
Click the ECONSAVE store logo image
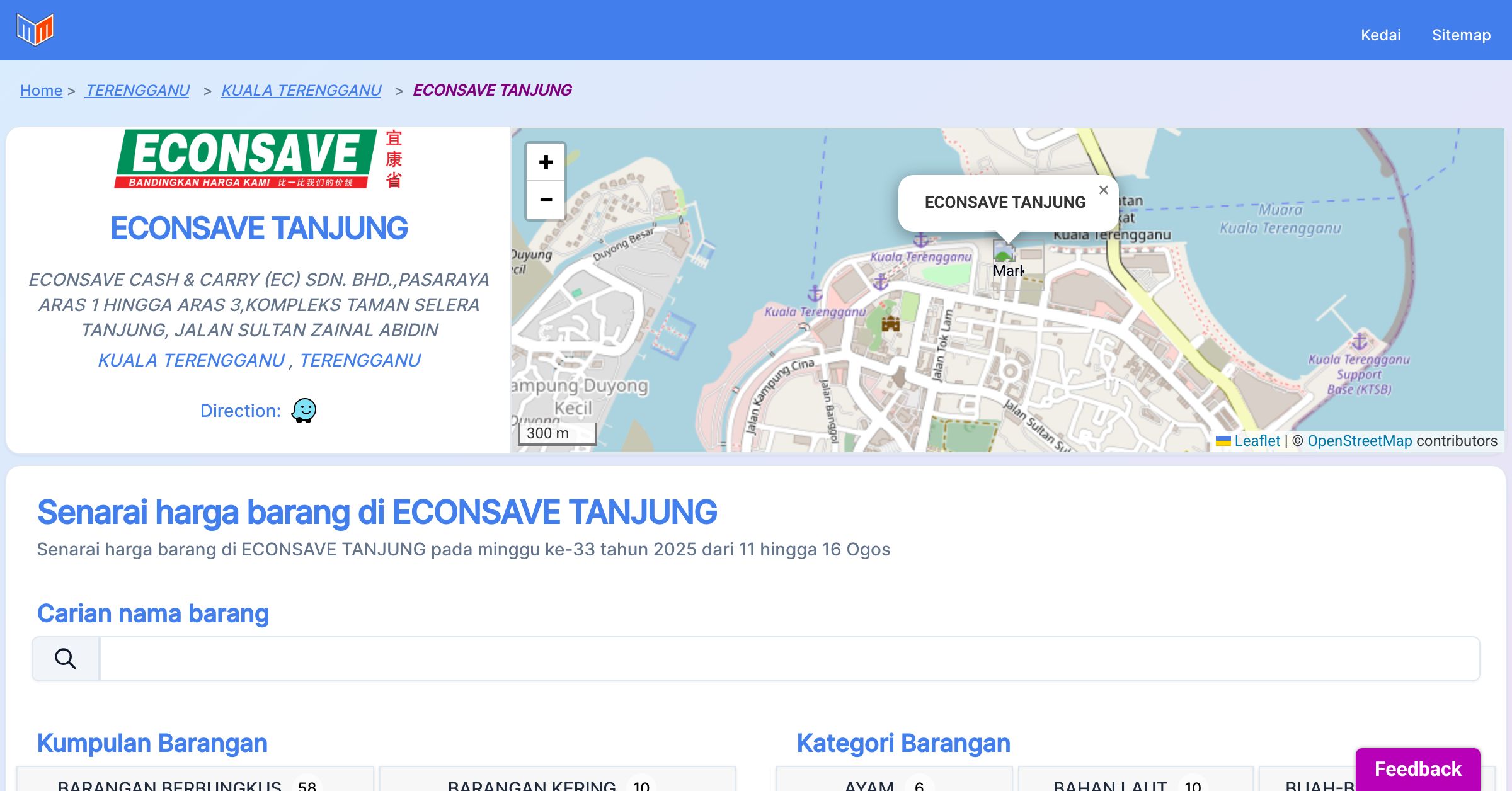(258, 159)
